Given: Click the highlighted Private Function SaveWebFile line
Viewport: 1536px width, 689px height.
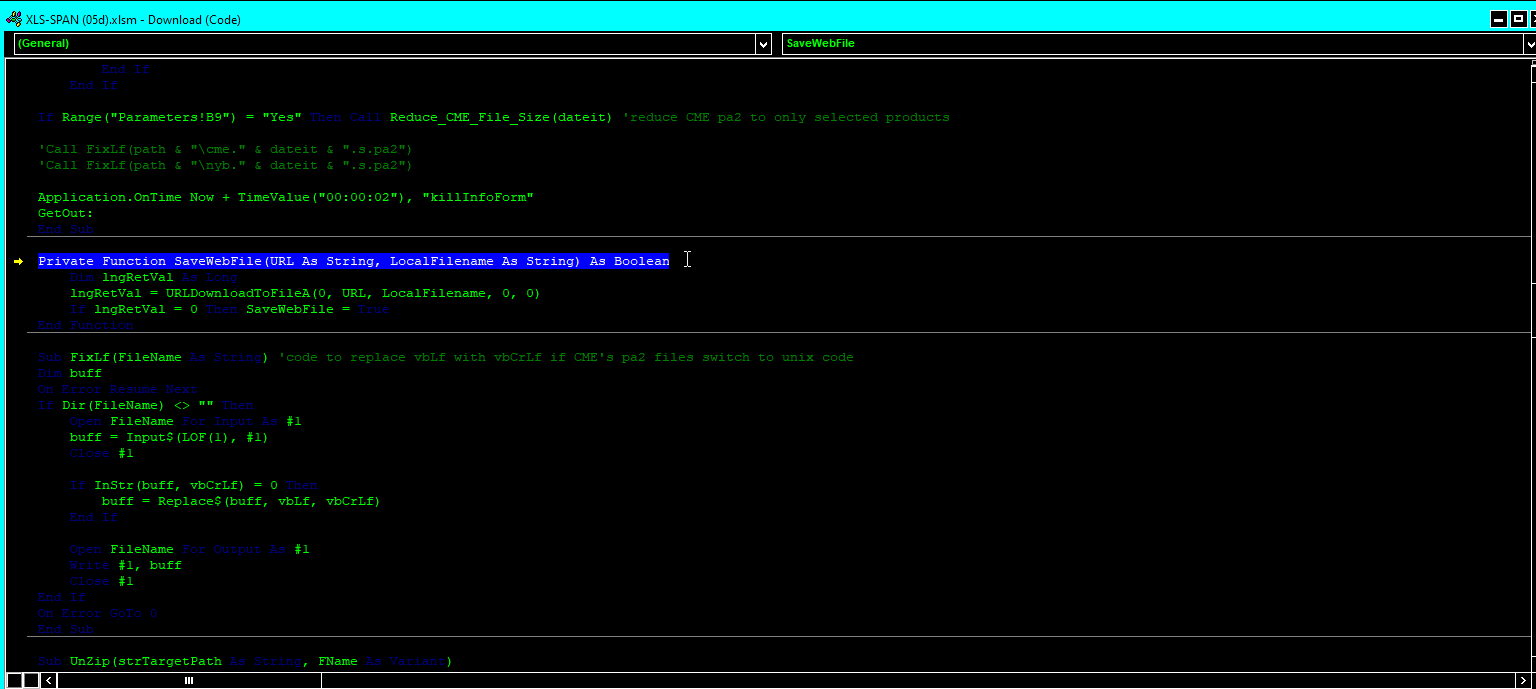Looking at the screenshot, I should (354, 261).
